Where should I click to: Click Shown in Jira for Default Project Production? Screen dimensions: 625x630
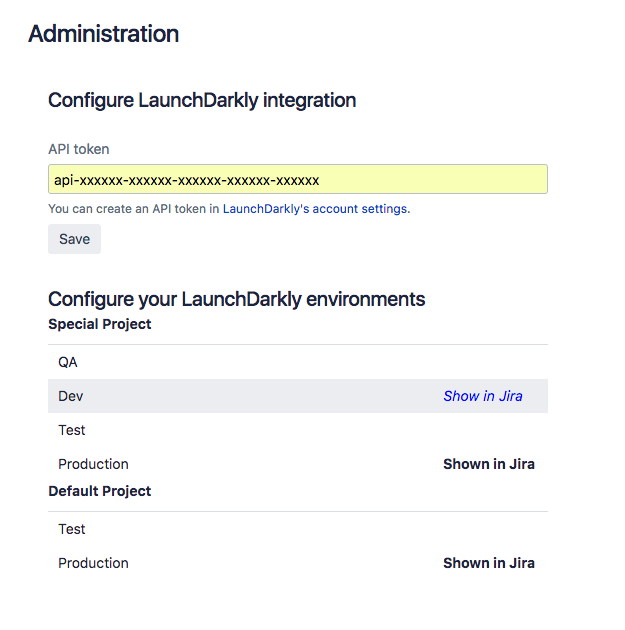pos(489,563)
